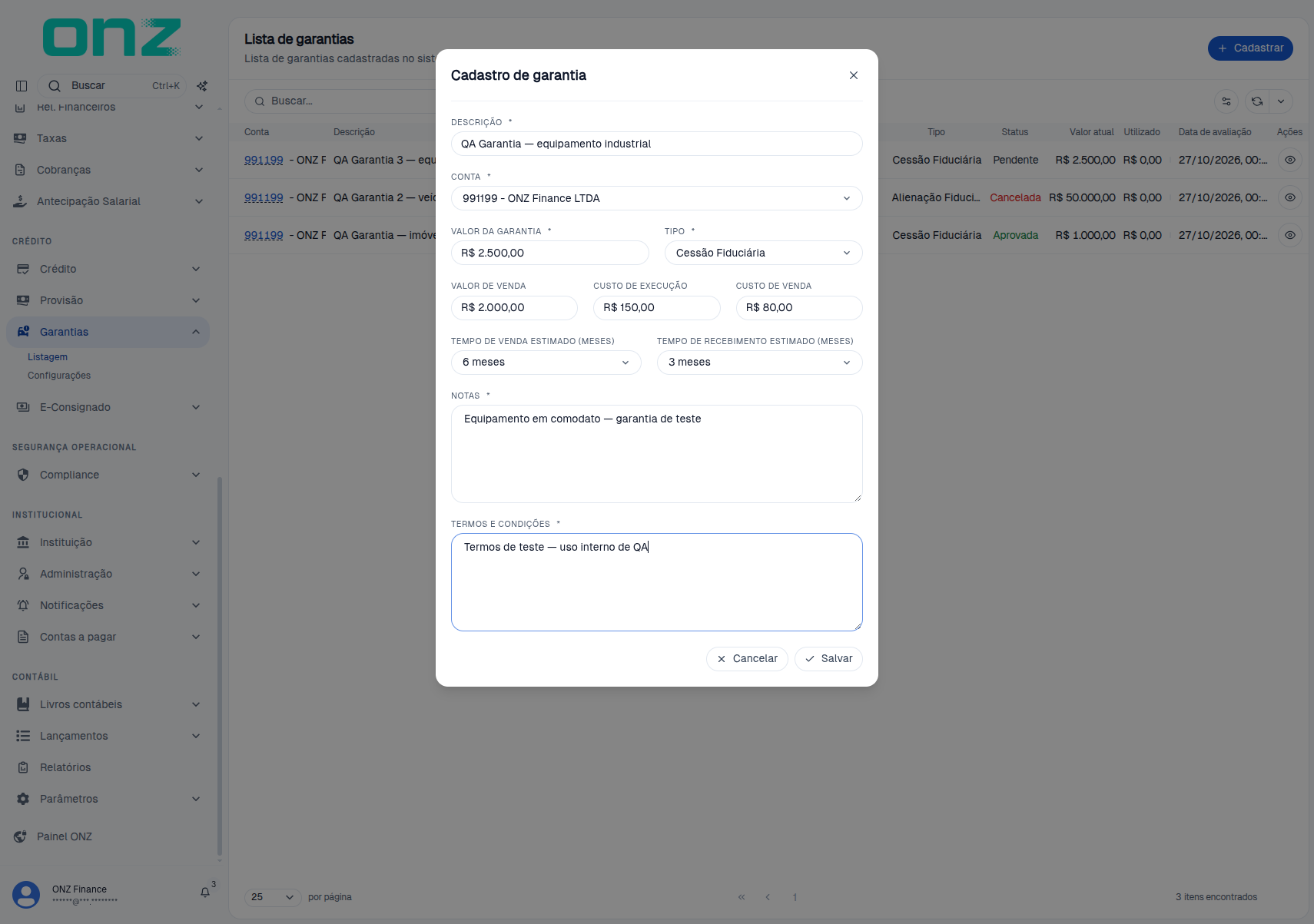
Task: Click the filter settings icon in list toolbar
Action: [1226, 101]
